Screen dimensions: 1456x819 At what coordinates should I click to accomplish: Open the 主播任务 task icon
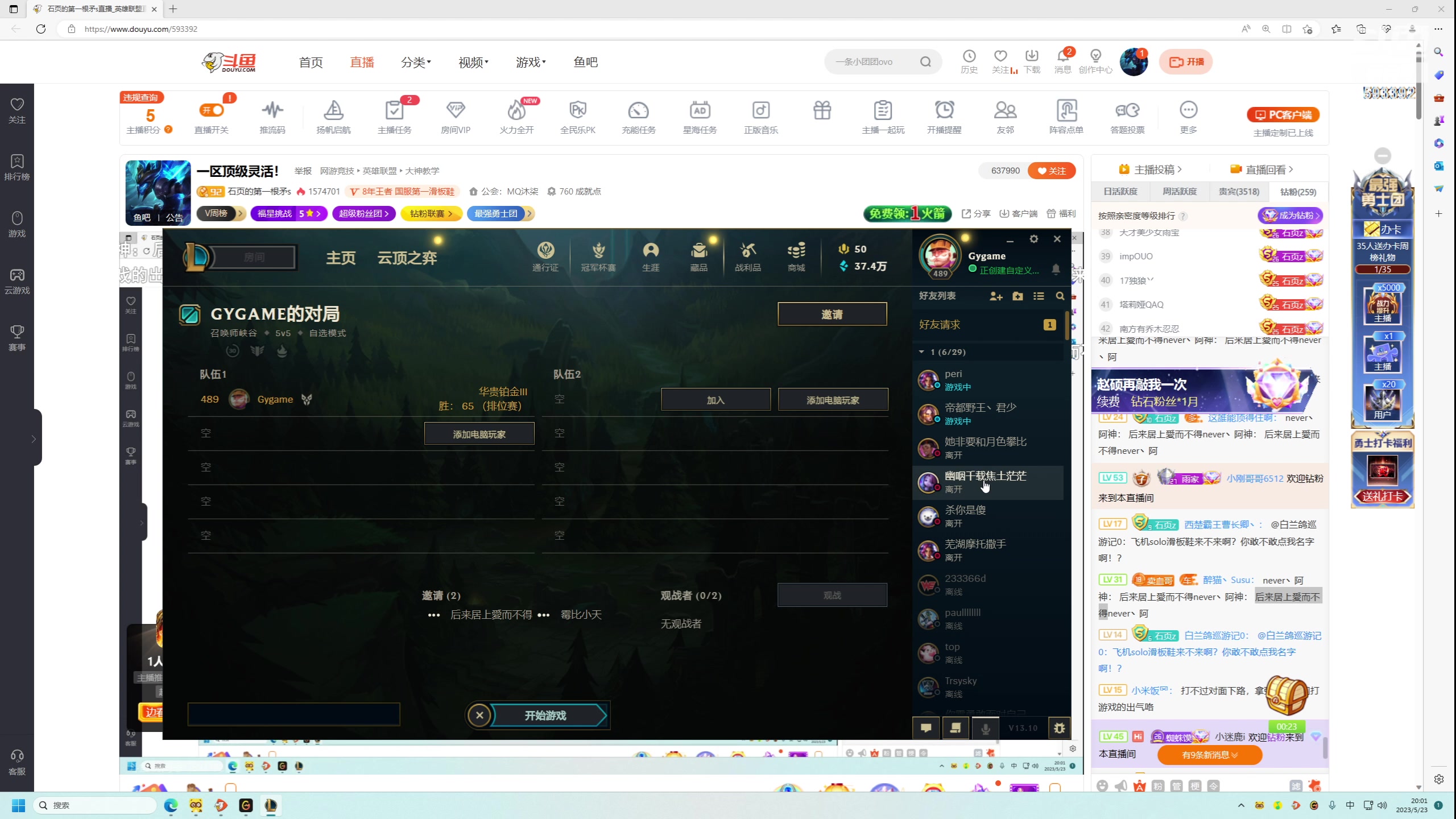click(x=394, y=117)
